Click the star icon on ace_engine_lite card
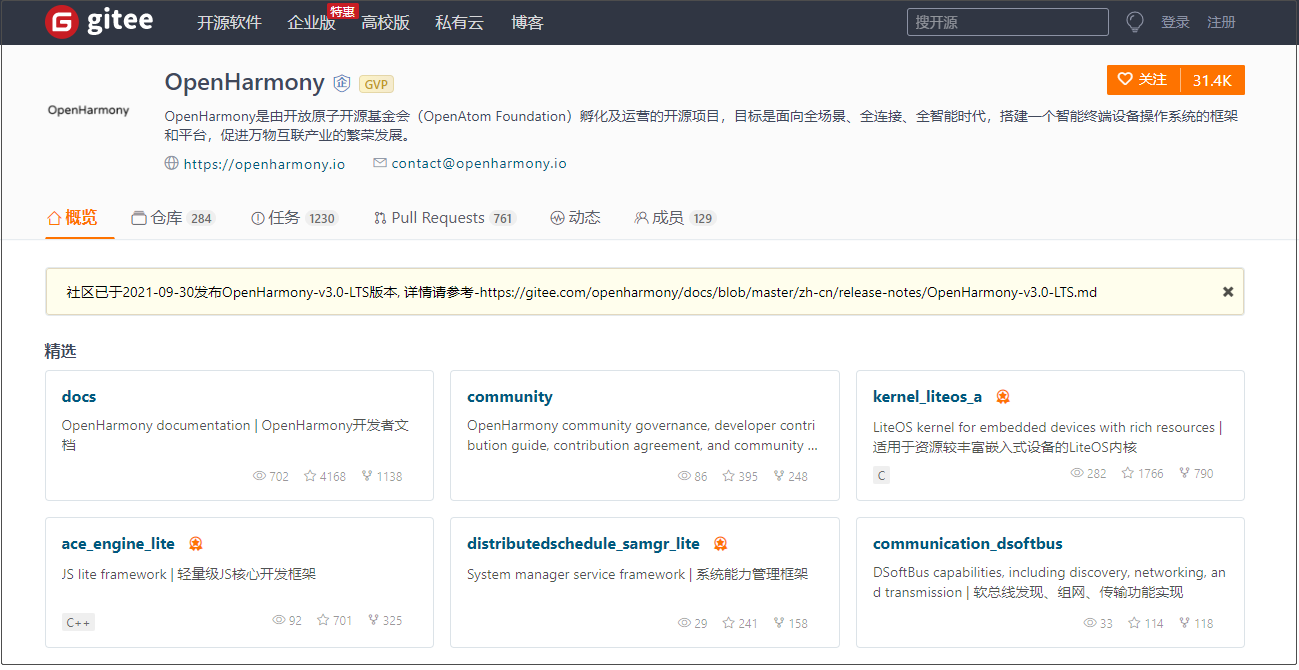1299x670 pixels. pyautogui.click(x=323, y=620)
